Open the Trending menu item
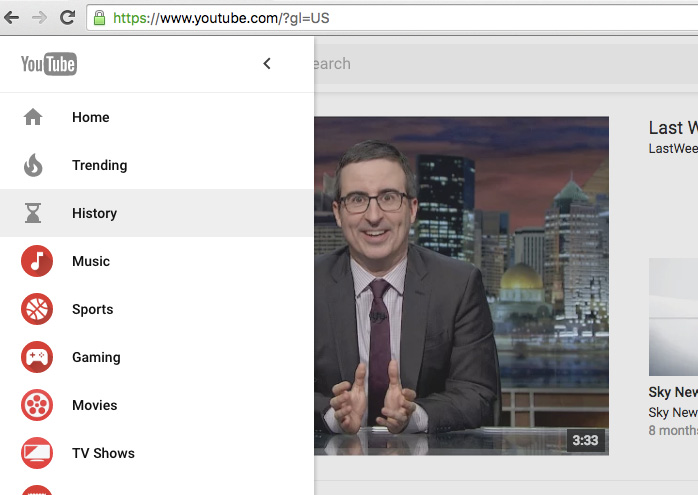This screenshot has width=698, height=495. [99, 165]
